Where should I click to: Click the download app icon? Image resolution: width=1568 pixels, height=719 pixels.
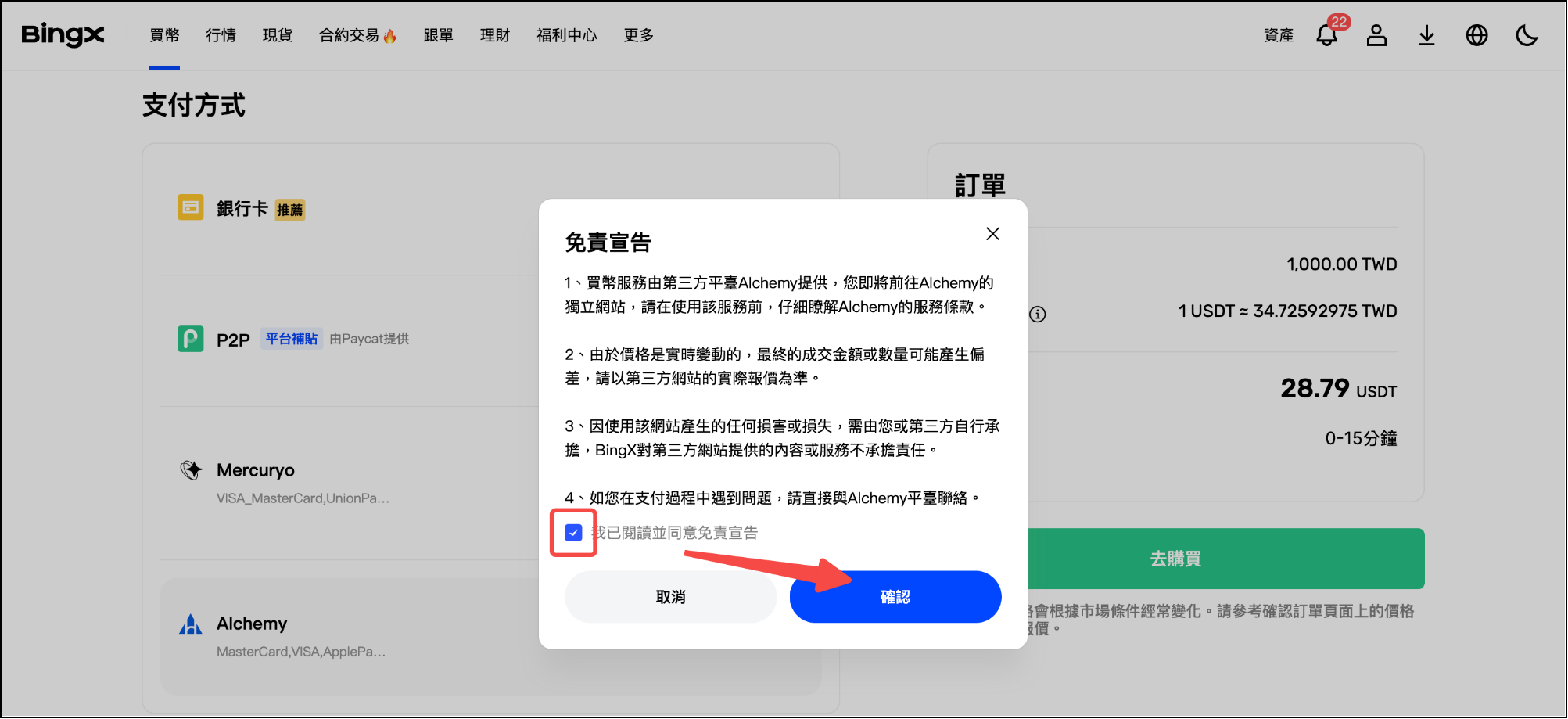[1426, 35]
